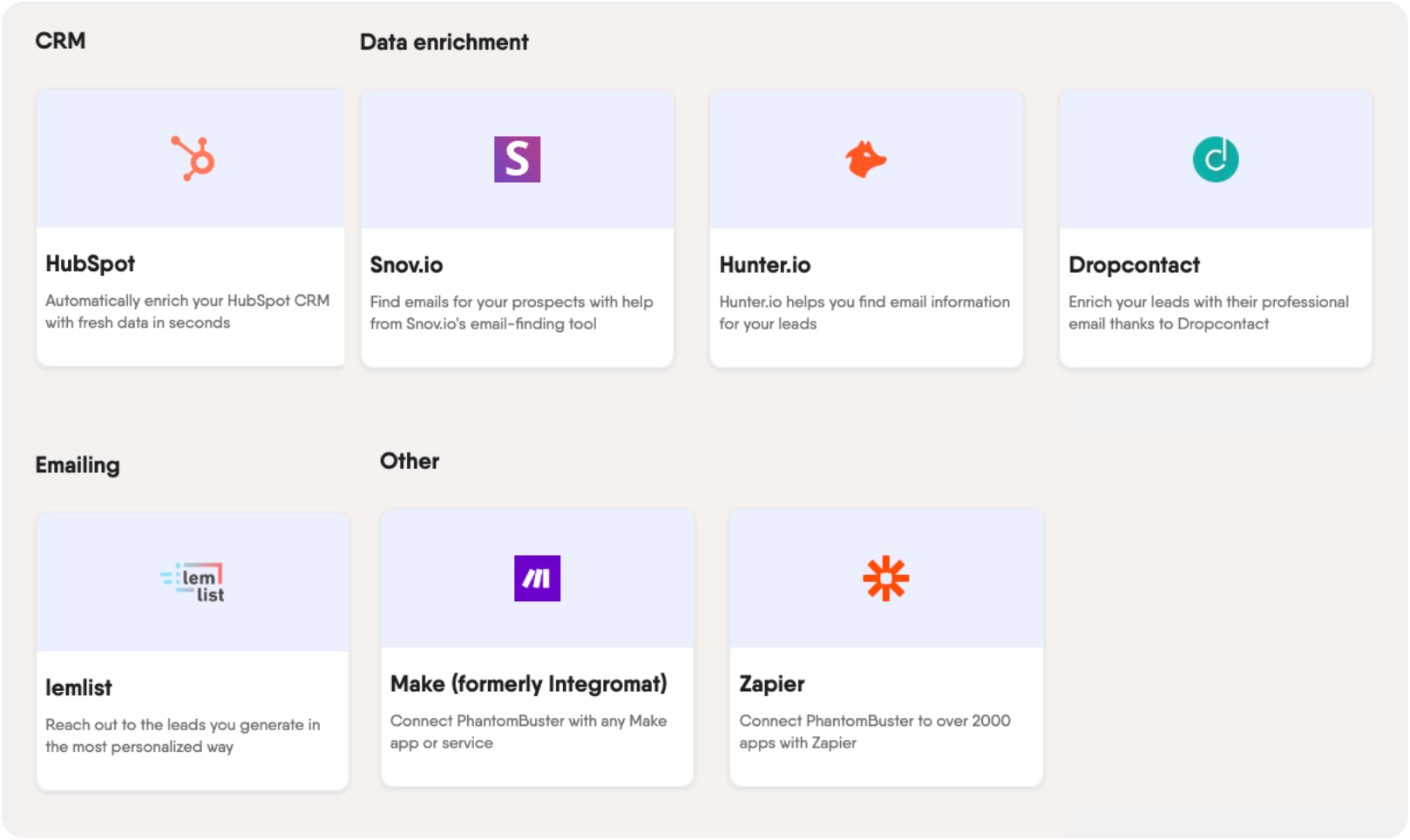Select the Other section heading

click(x=410, y=461)
